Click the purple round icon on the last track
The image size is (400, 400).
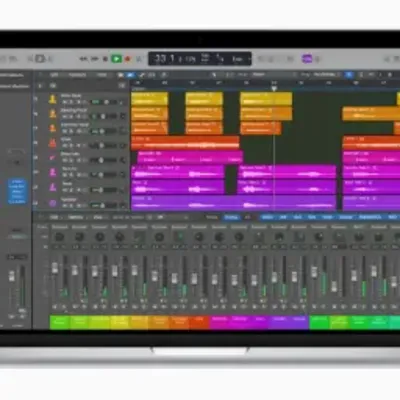[x=53, y=203]
